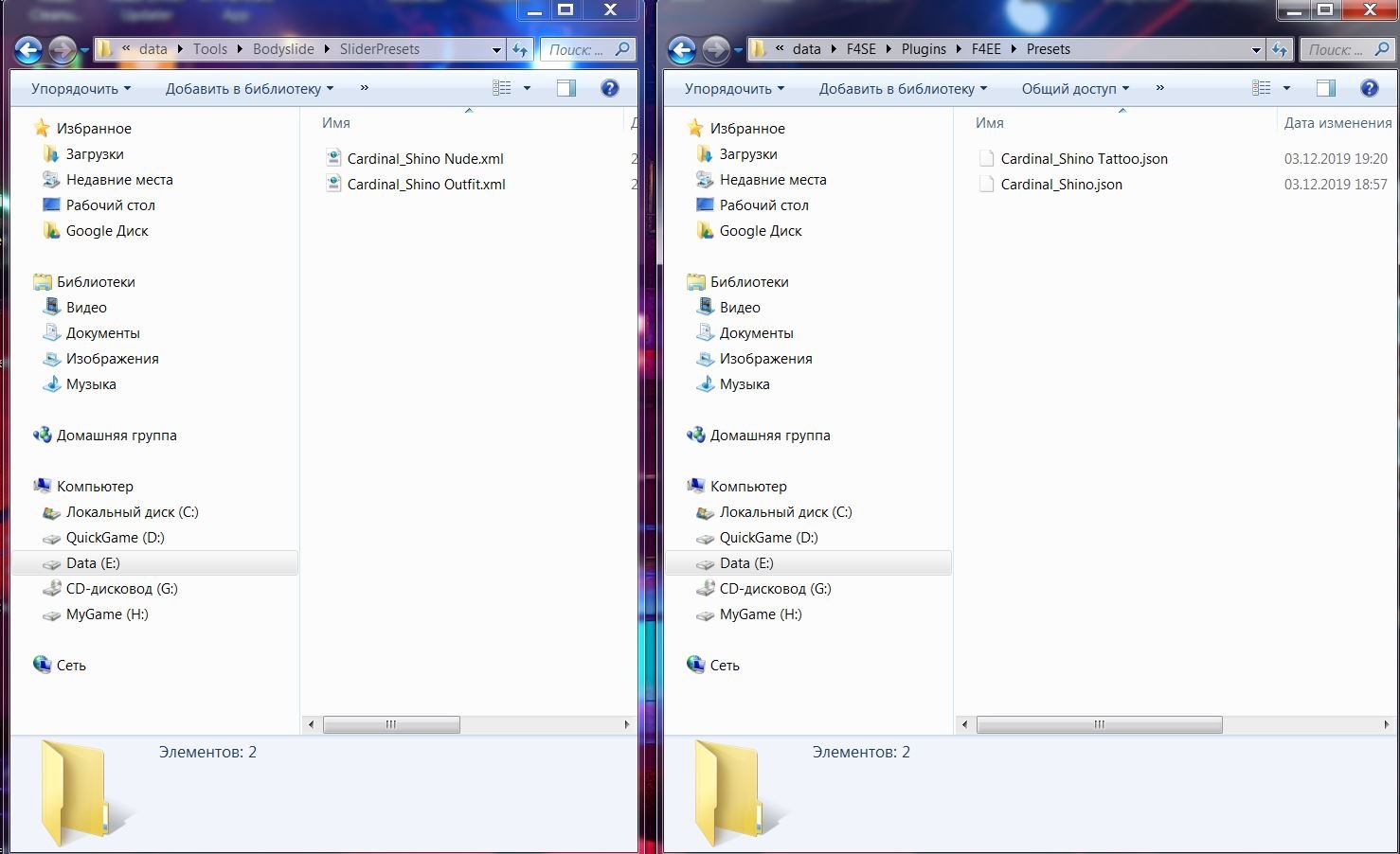Select the Cardinal_Shino Nude.xml file
Viewport: 1400px width, 854px height.
(424, 159)
